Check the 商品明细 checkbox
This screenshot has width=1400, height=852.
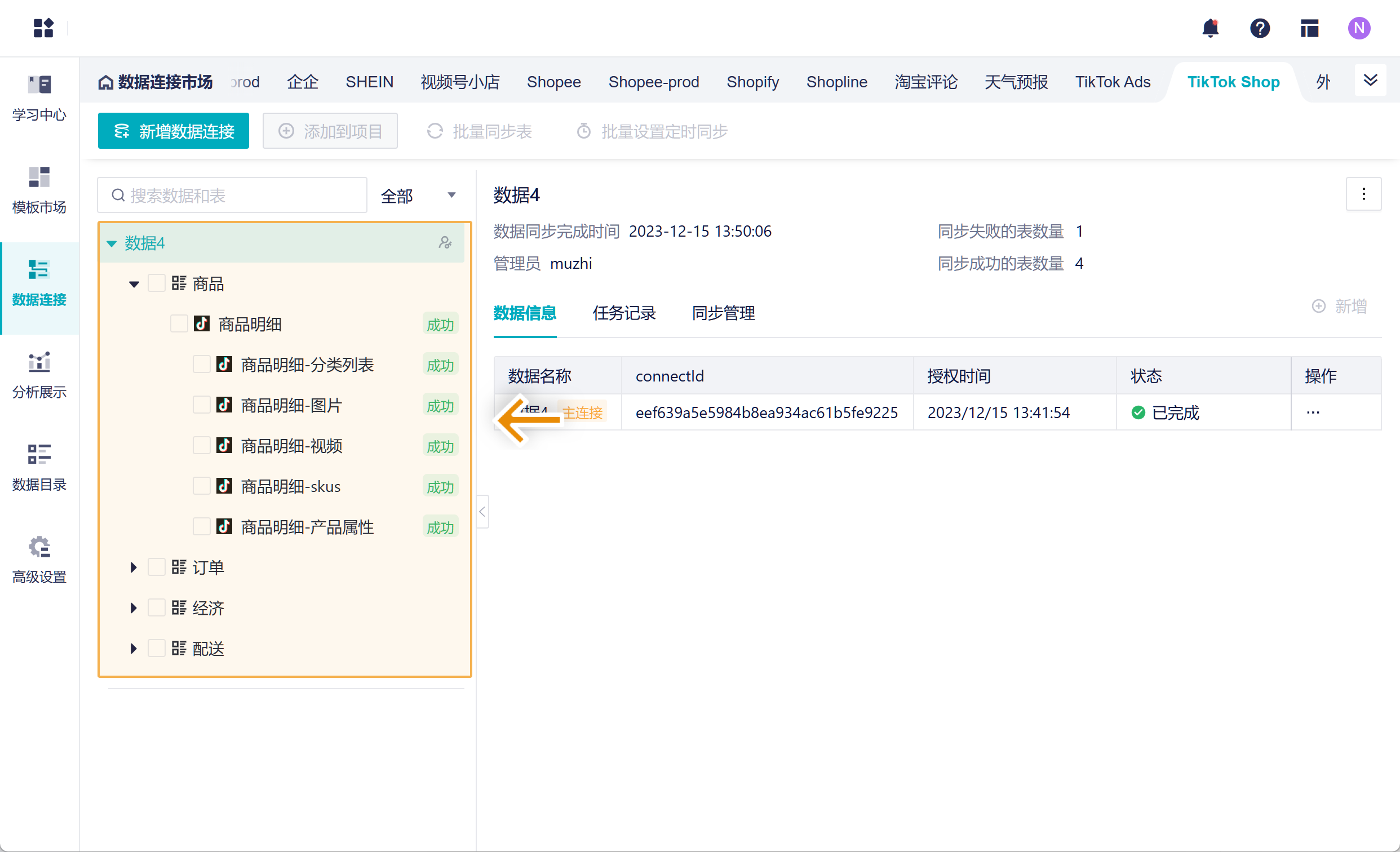click(179, 325)
